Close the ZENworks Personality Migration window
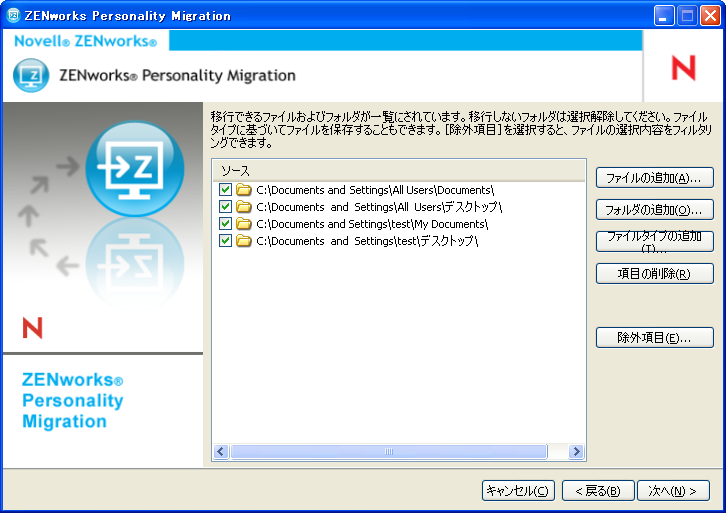The width and height of the screenshot is (726, 513). [x=710, y=16]
